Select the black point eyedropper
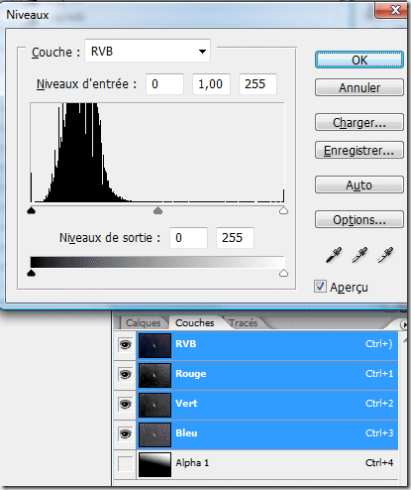411x490 pixels. click(334, 255)
